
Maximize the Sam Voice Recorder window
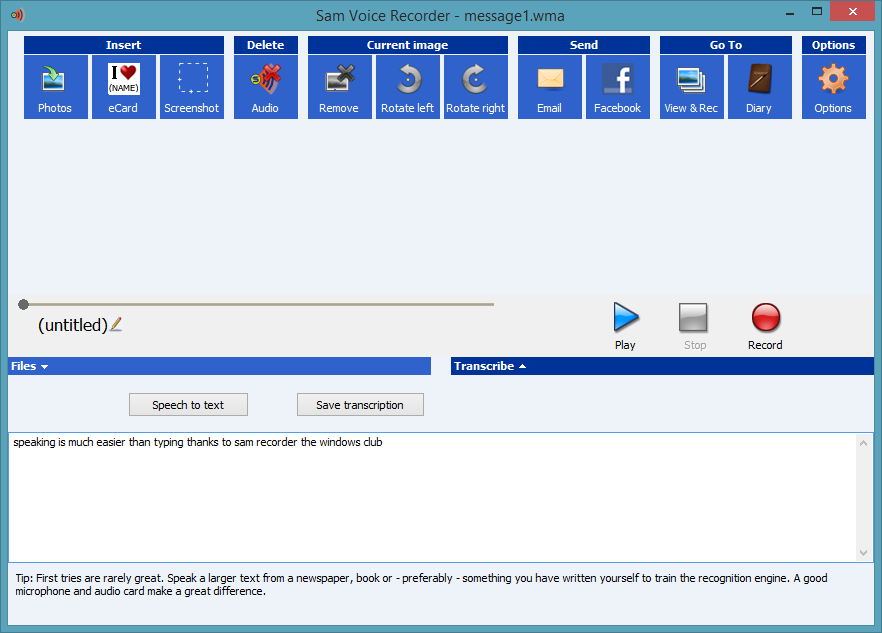pos(817,12)
